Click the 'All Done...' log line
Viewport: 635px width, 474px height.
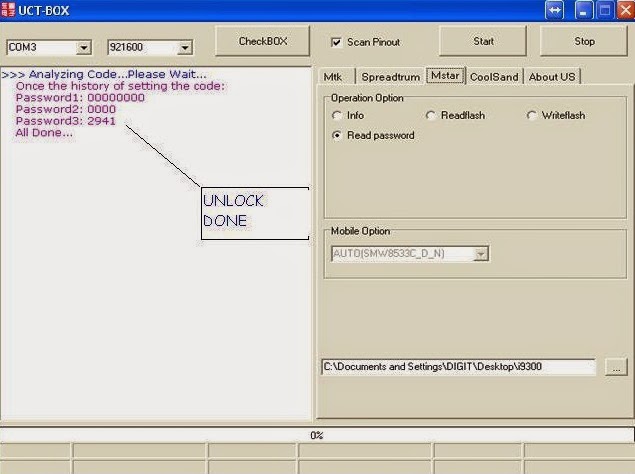pyautogui.click(x=44, y=132)
